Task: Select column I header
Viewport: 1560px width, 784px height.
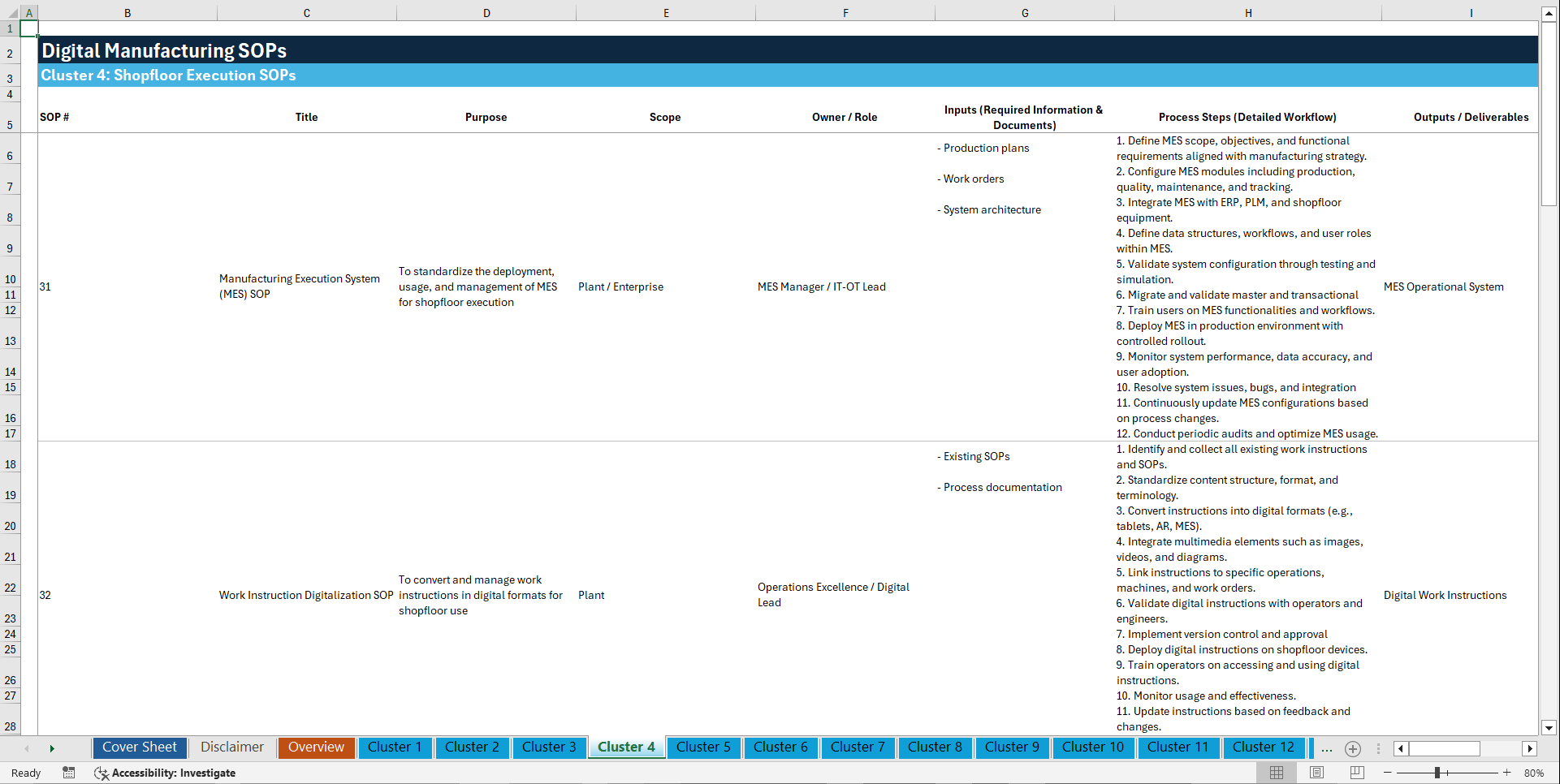Action: pos(1471,13)
